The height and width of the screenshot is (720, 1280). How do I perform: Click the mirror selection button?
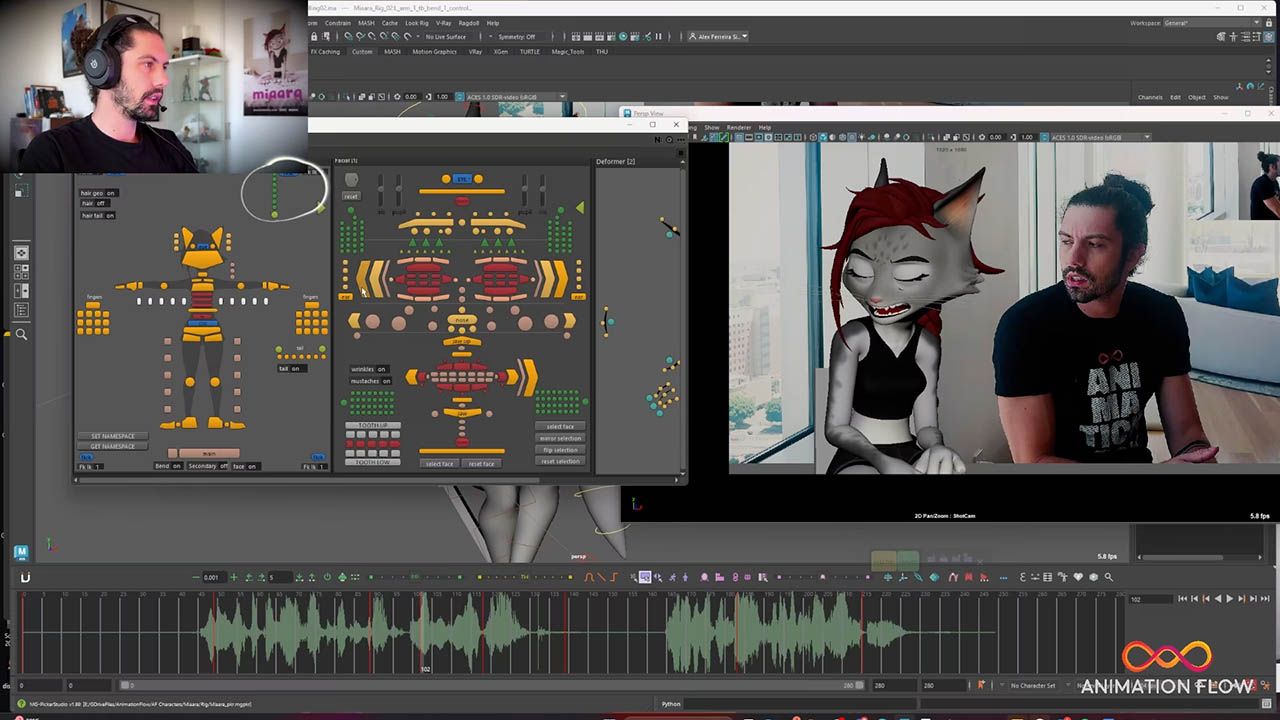pyautogui.click(x=560, y=438)
